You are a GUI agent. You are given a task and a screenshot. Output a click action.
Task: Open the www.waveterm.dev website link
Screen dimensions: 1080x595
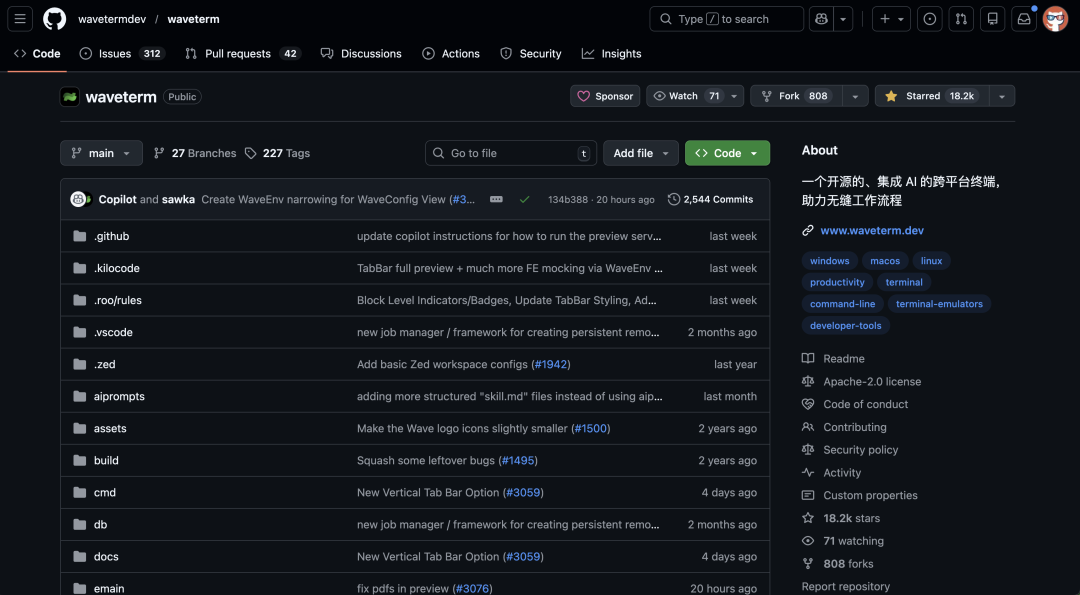(872, 230)
